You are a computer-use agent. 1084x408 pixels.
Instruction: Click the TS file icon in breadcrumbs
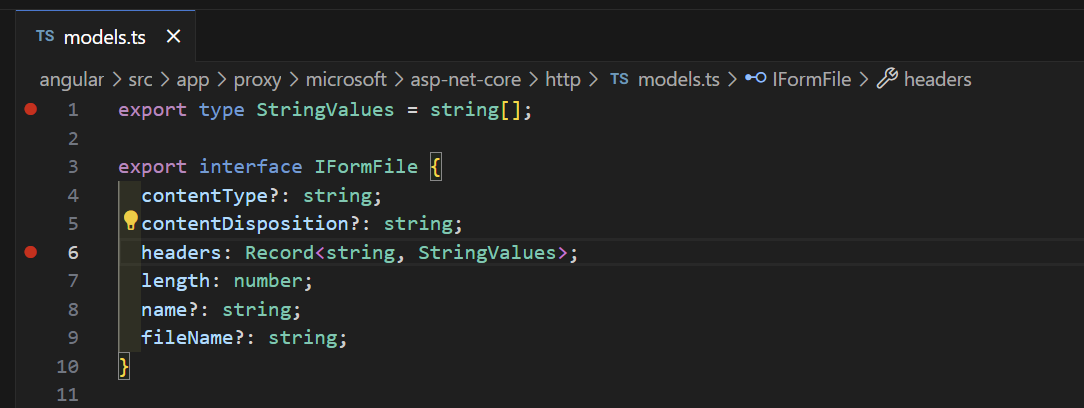click(620, 79)
